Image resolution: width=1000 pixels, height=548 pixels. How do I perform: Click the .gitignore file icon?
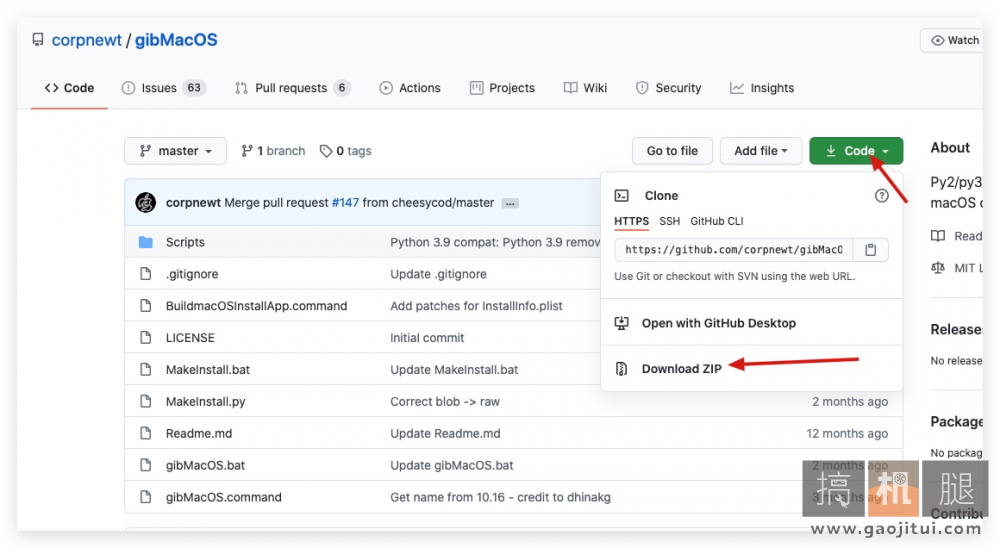pyautogui.click(x=146, y=274)
